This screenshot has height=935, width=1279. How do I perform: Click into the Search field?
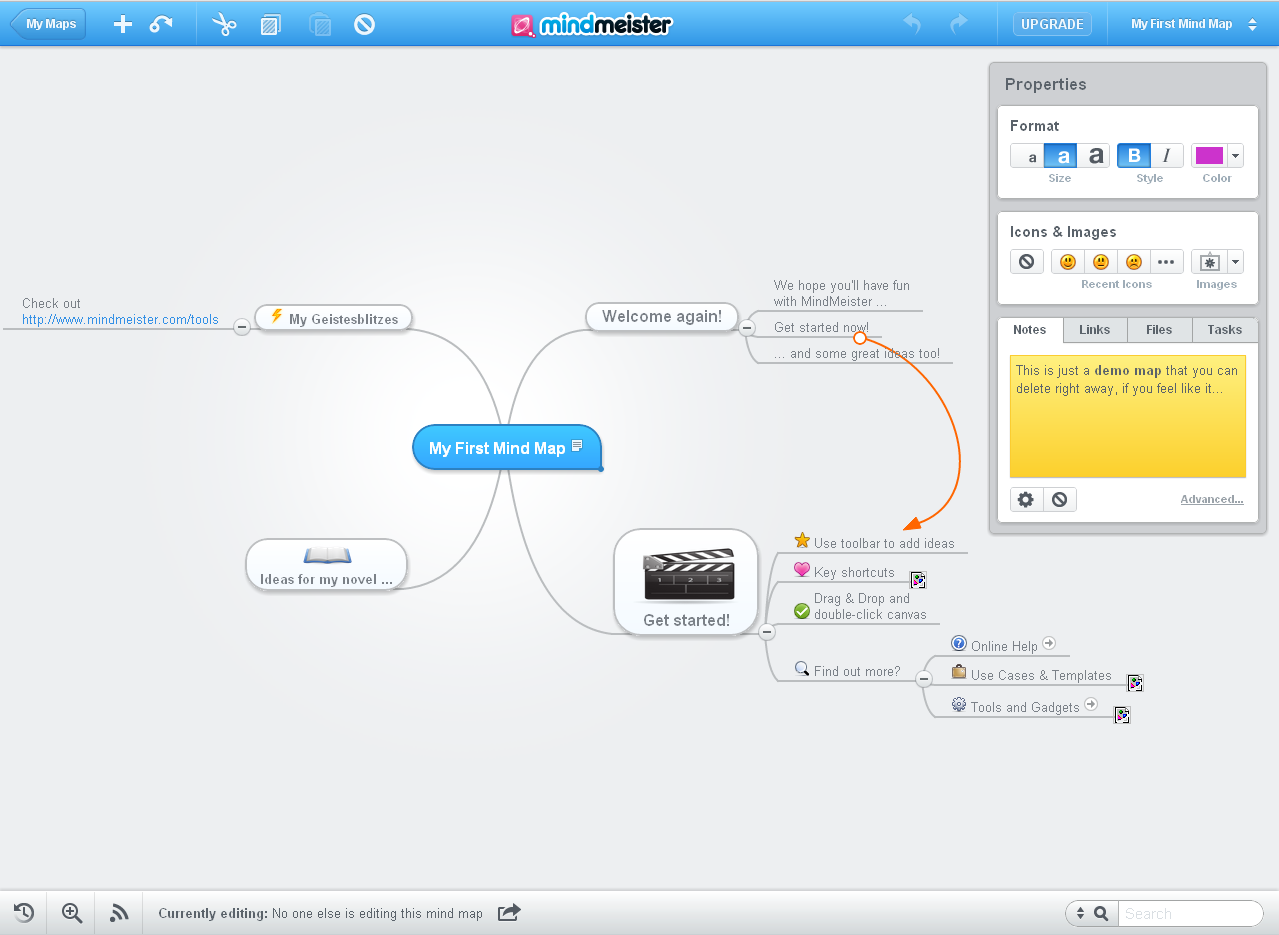(1190, 913)
